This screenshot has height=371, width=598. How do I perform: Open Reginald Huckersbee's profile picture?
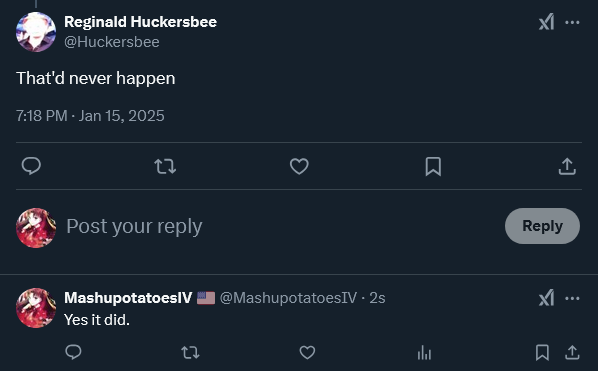(36, 32)
